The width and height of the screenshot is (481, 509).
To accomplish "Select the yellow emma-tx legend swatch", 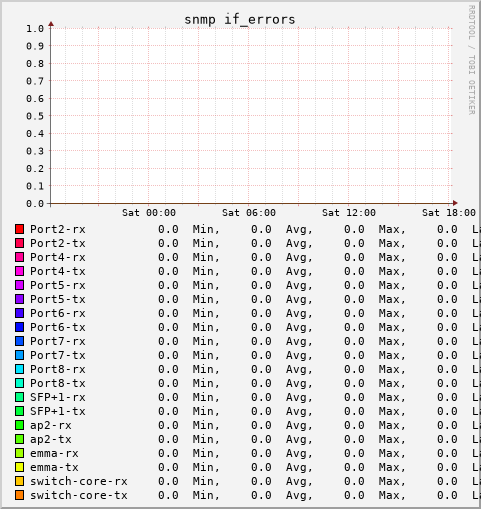I will (19, 467).
